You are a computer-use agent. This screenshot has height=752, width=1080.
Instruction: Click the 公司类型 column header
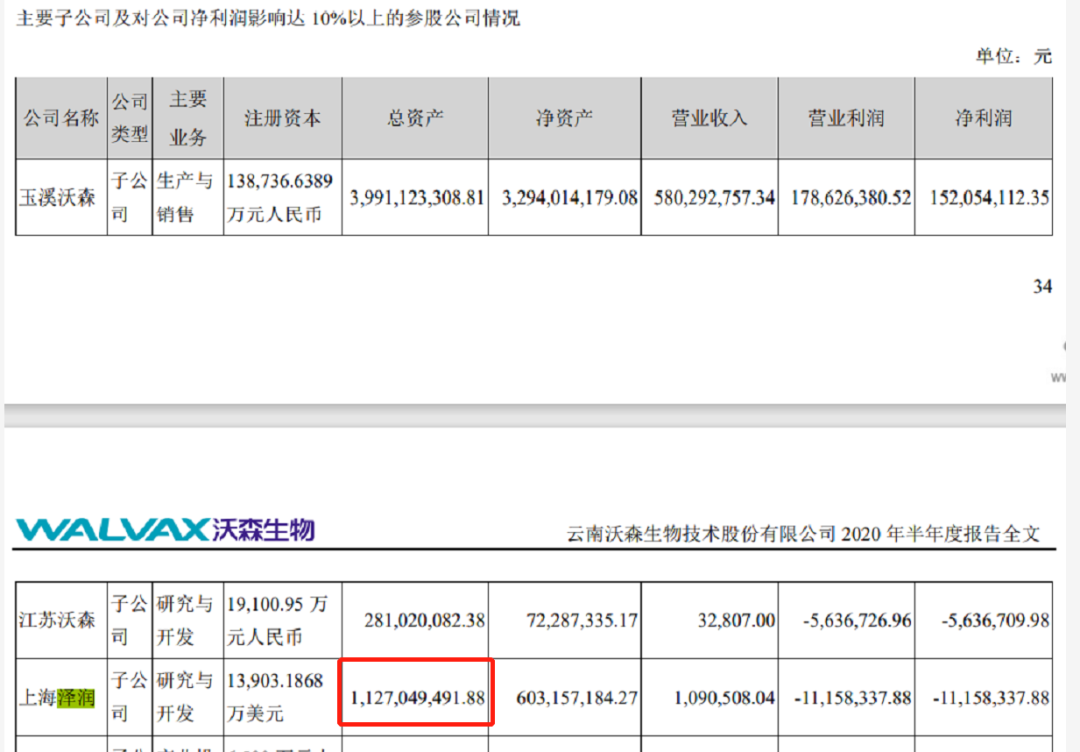pos(129,118)
